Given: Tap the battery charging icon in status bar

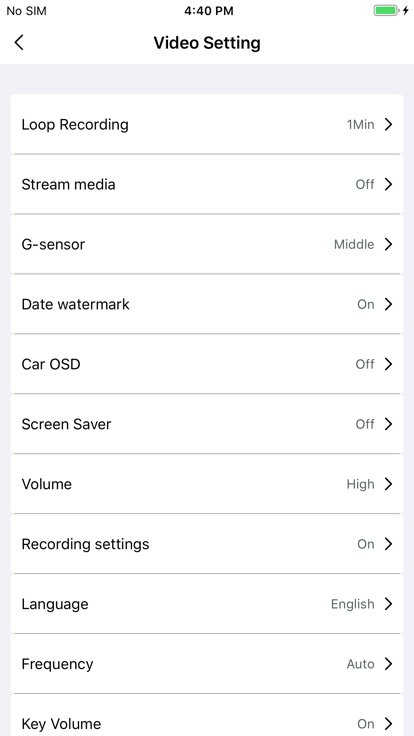Looking at the screenshot, I should (x=391, y=10).
